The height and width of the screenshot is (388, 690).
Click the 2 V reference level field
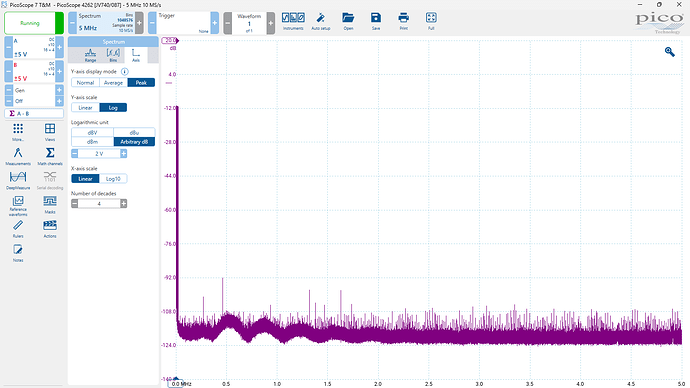[99, 154]
